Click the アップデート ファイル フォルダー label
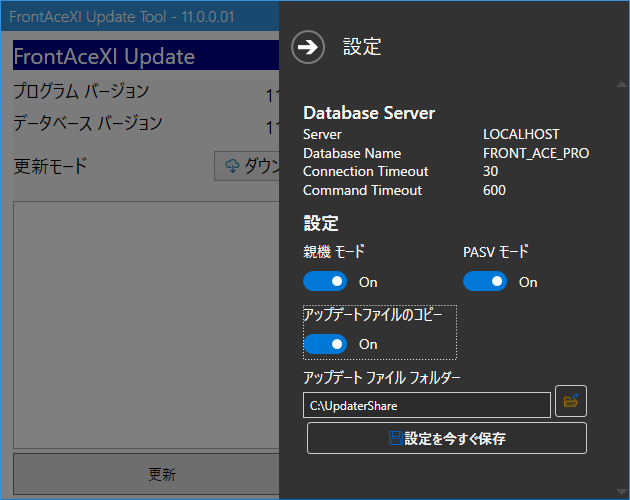Image resolution: width=630 pixels, height=500 pixels. [x=382, y=377]
